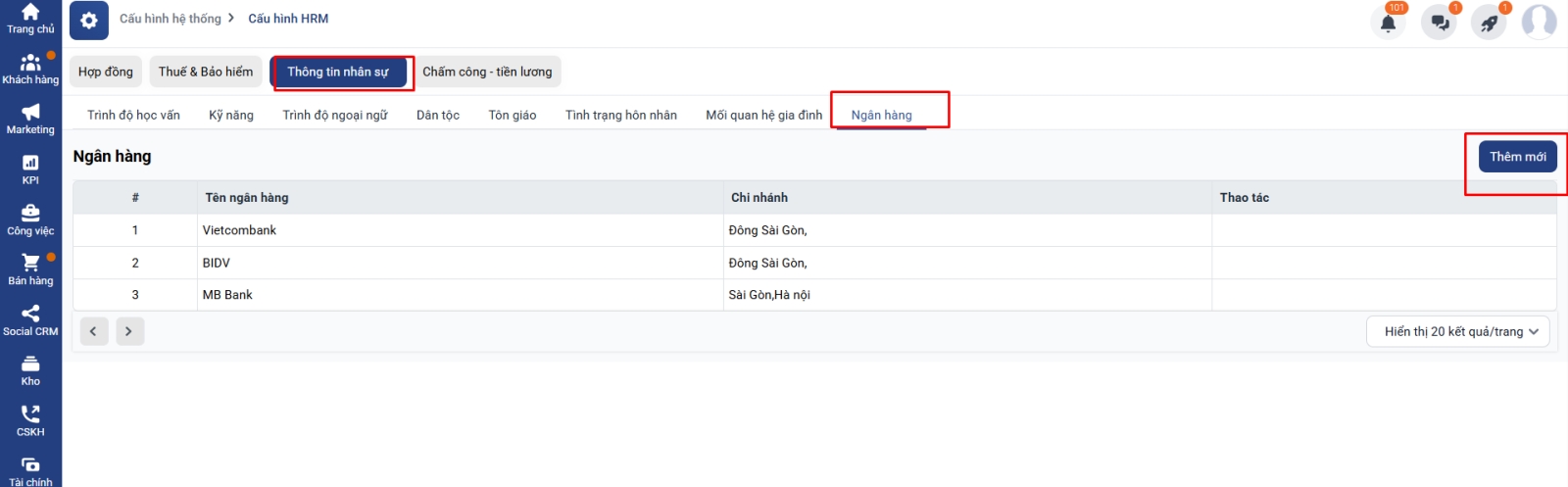The image size is (1568, 487).
Task: Click the rocket icon in header
Action: click(x=1489, y=23)
